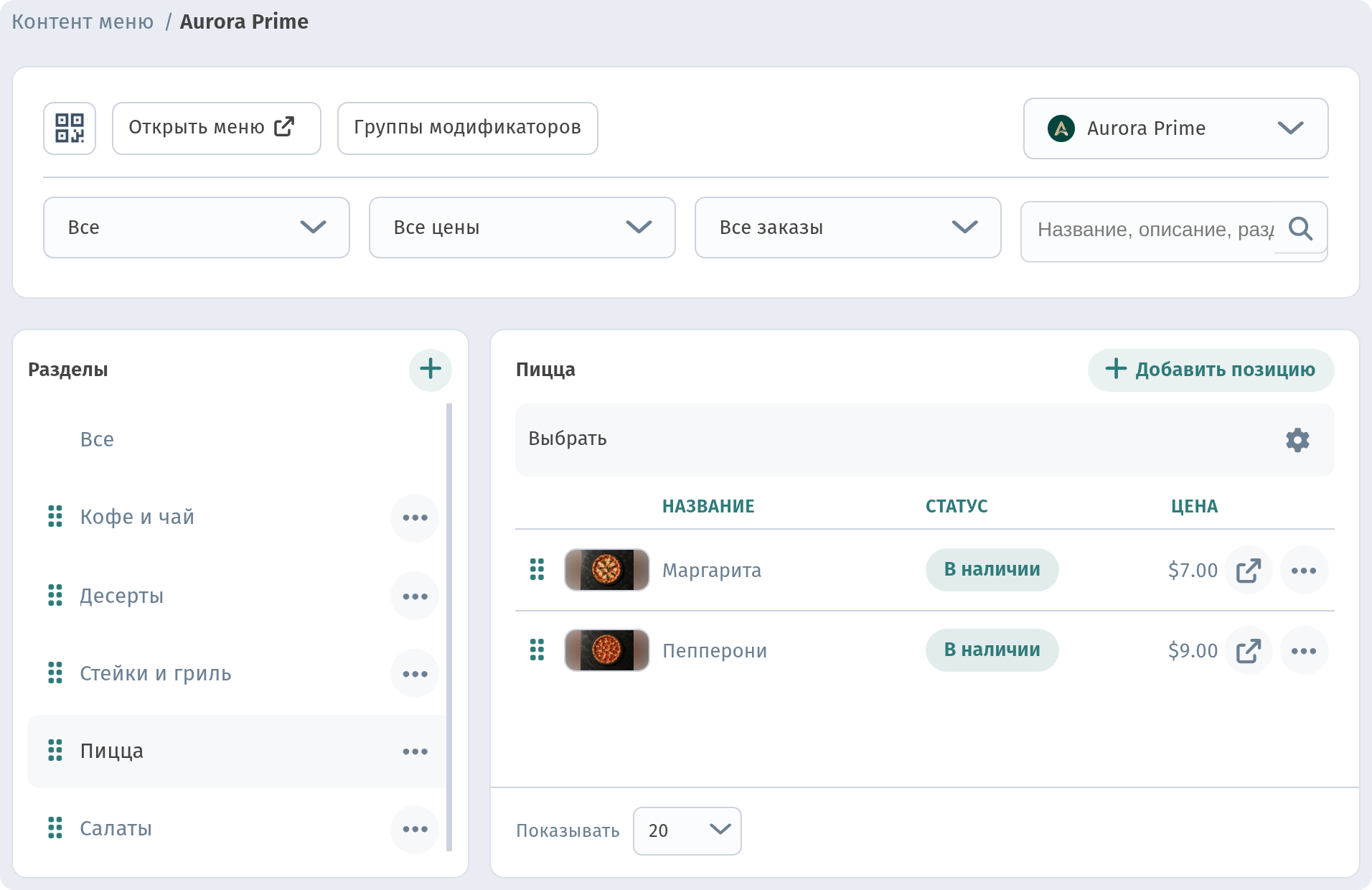Click the plus icon to add section
The image size is (1372, 890).
(431, 370)
